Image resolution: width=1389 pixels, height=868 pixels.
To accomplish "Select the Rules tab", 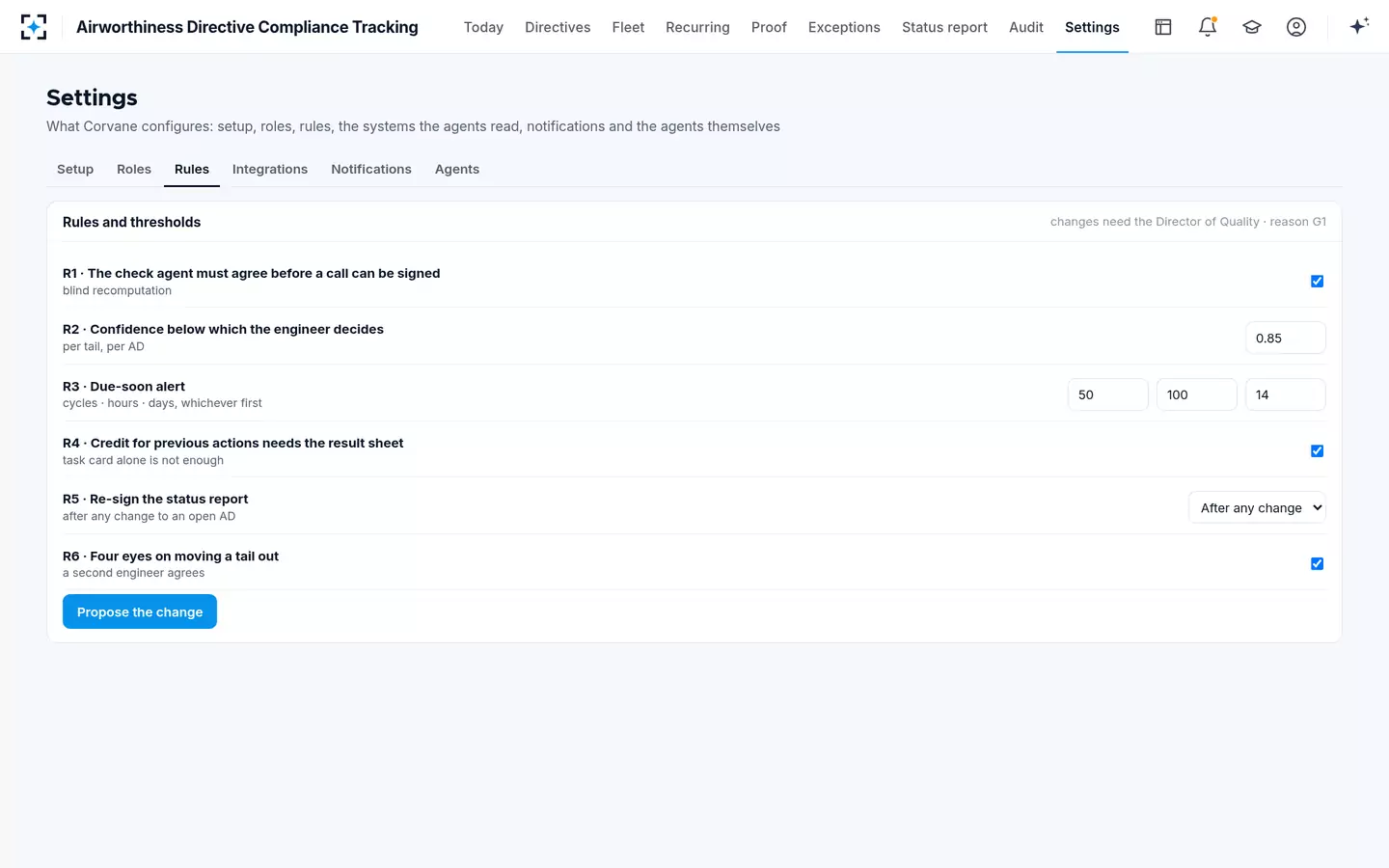I will coord(192,169).
